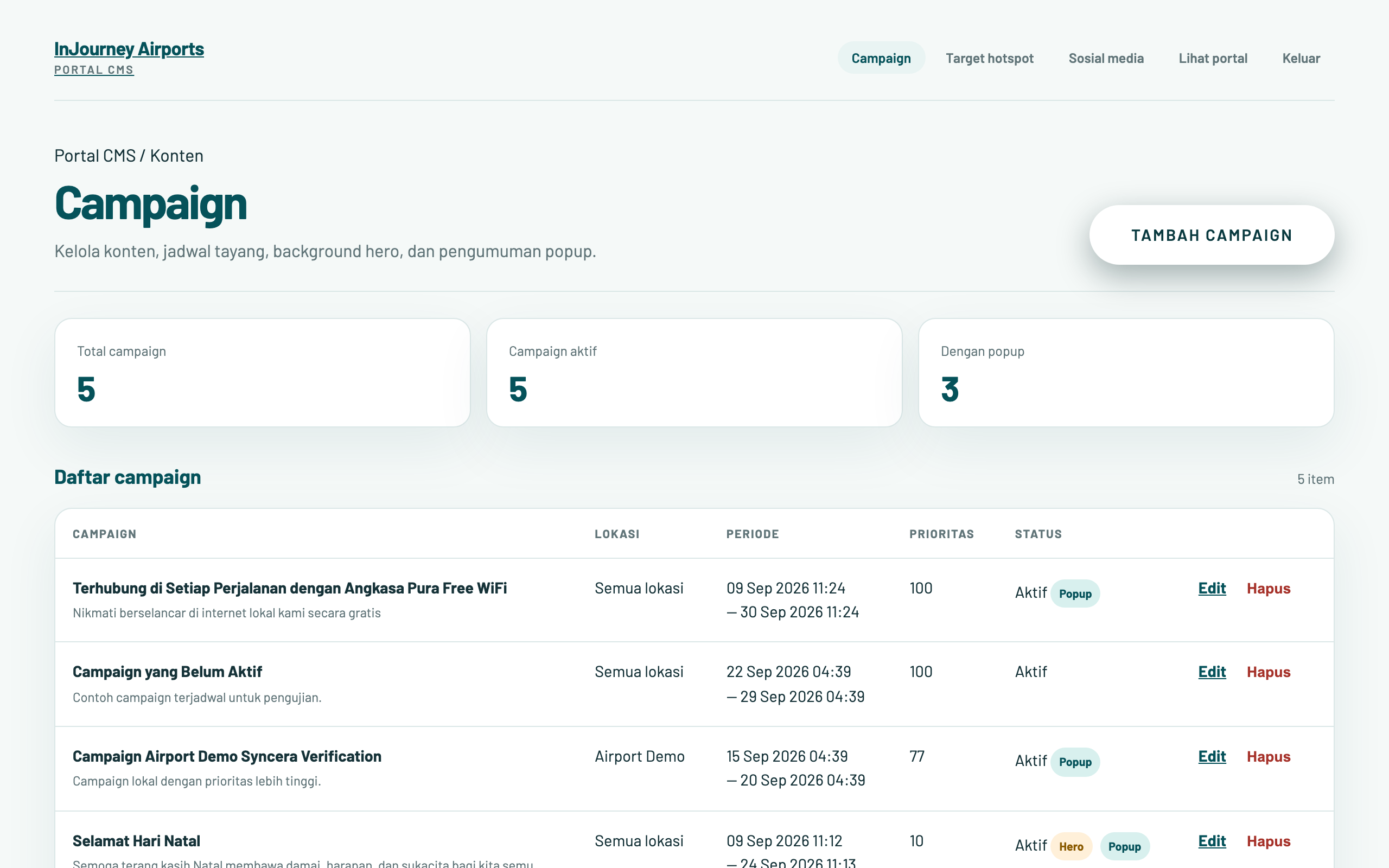Click the 'Daftar campaign' heading
The height and width of the screenshot is (868, 1389).
coord(128,477)
